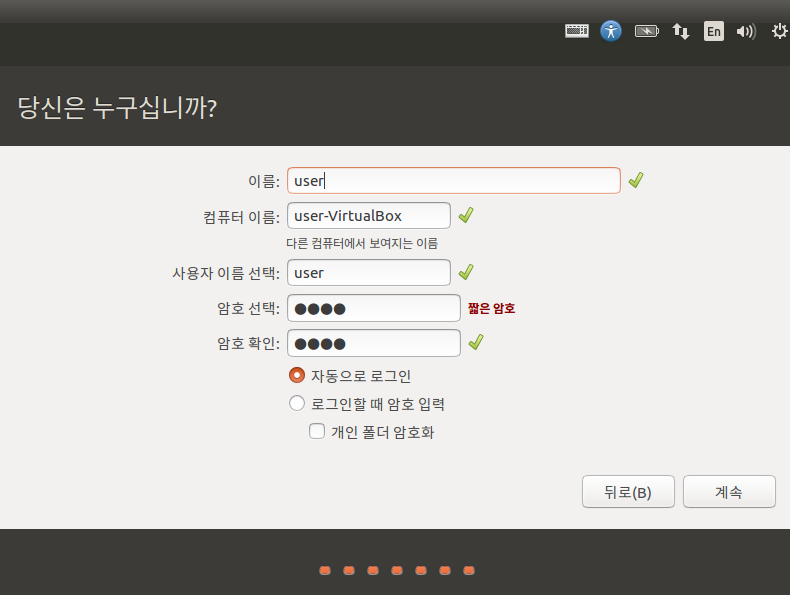This screenshot has width=790, height=595.
Task: Click the 뒤로(B) back button
Action: [x=628, y=492]
